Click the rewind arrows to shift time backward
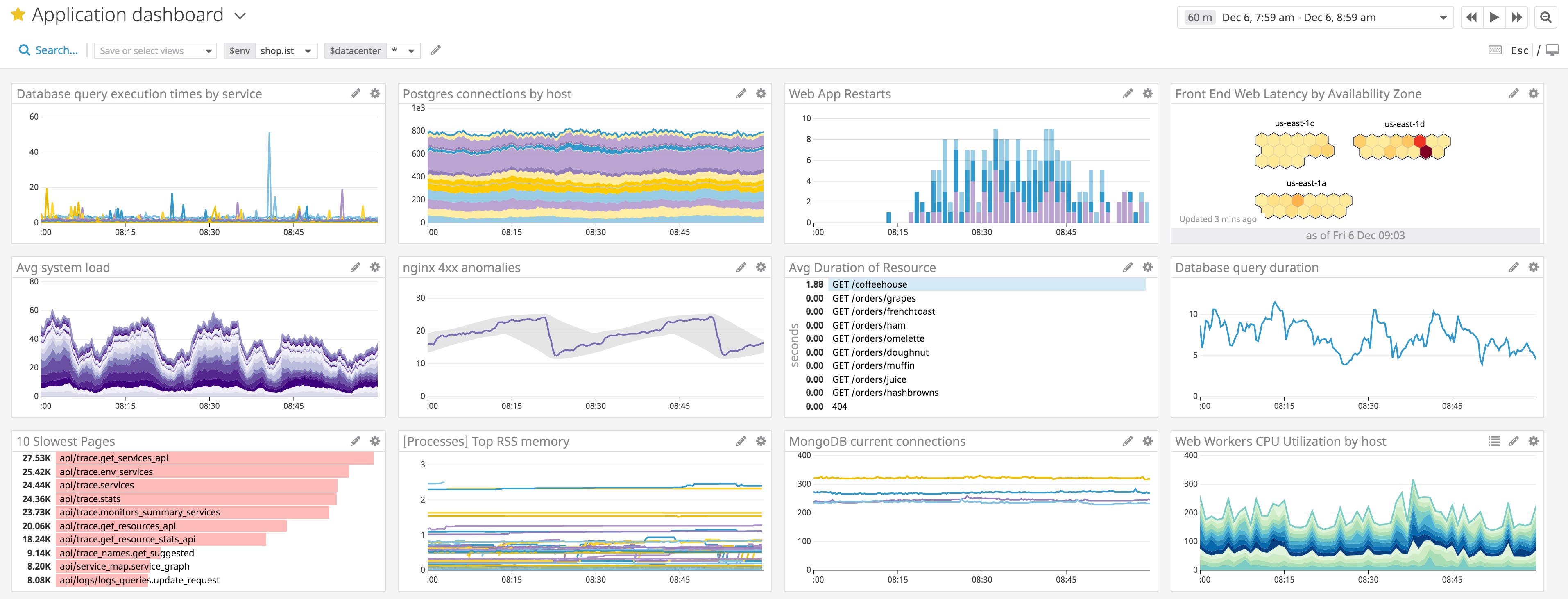The height and width of the screenshot is (599, 1568). 1471,17
